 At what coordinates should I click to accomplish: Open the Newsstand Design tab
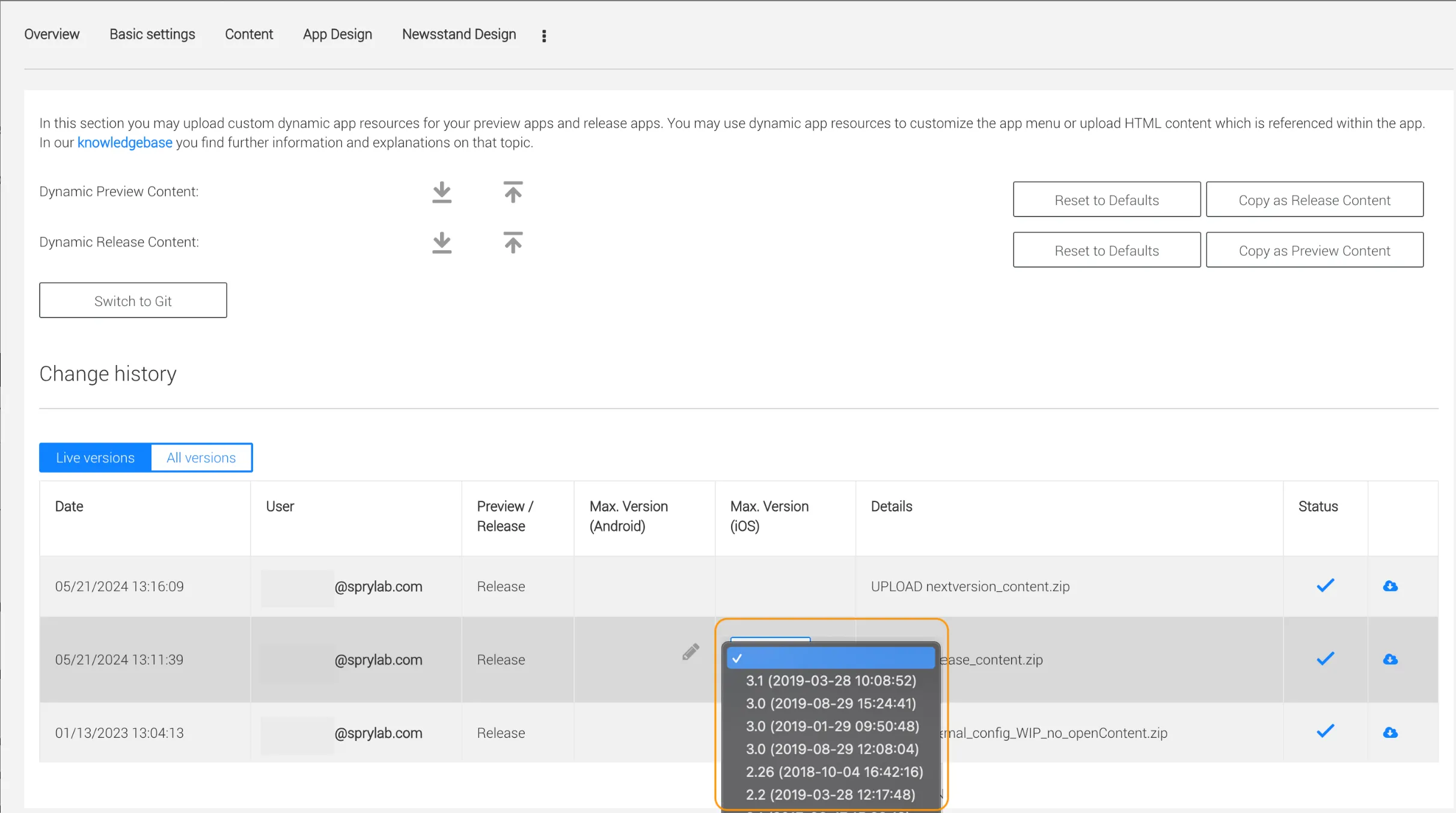coord(459,34)
